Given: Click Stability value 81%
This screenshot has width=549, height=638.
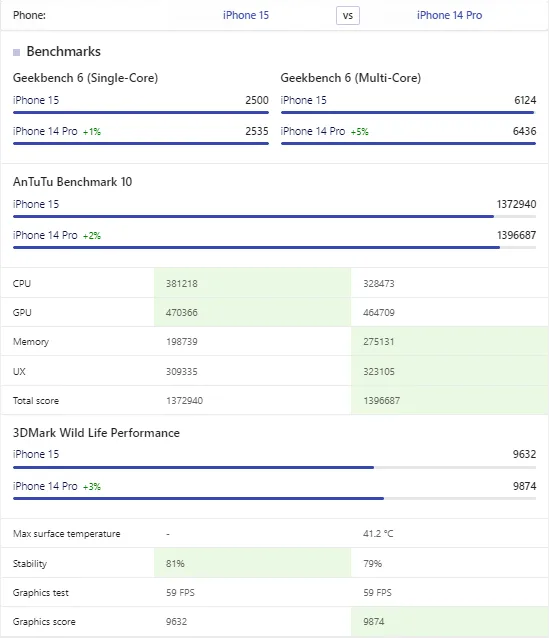Looking at the screenshot, I should click(175, 563).
